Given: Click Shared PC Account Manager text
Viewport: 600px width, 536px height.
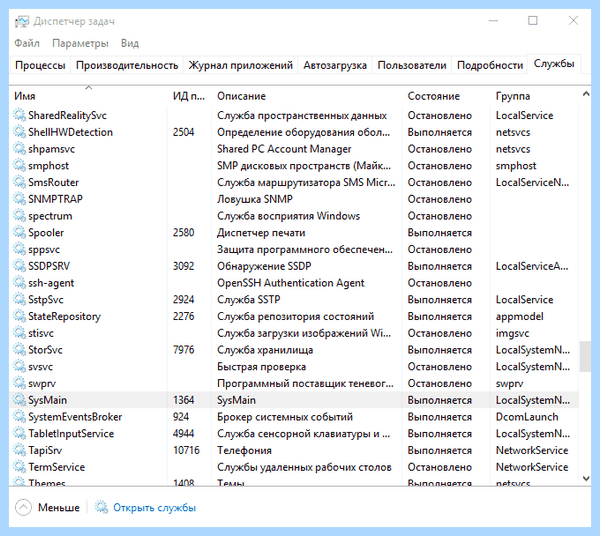Looking at the screenshot, I should [x=284, y=149].
